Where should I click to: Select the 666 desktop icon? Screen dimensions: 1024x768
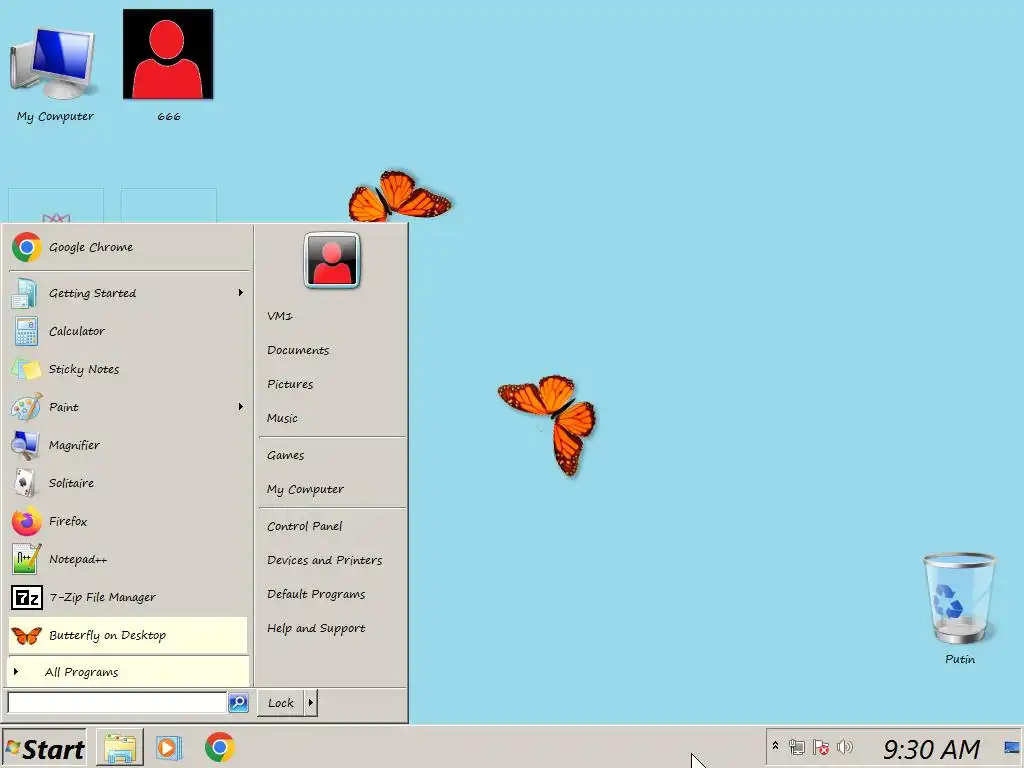click(168, 66)
